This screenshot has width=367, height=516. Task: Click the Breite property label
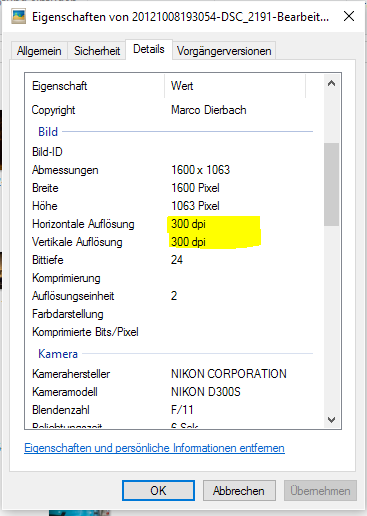tap(45, 188)
